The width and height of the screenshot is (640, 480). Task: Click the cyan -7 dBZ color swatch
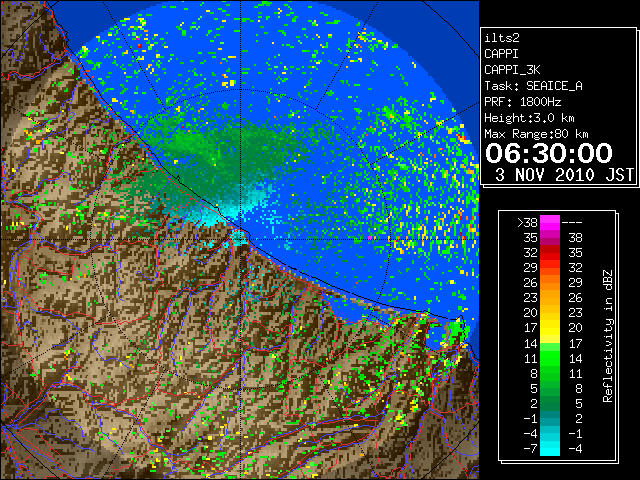(x=549, y=448)
